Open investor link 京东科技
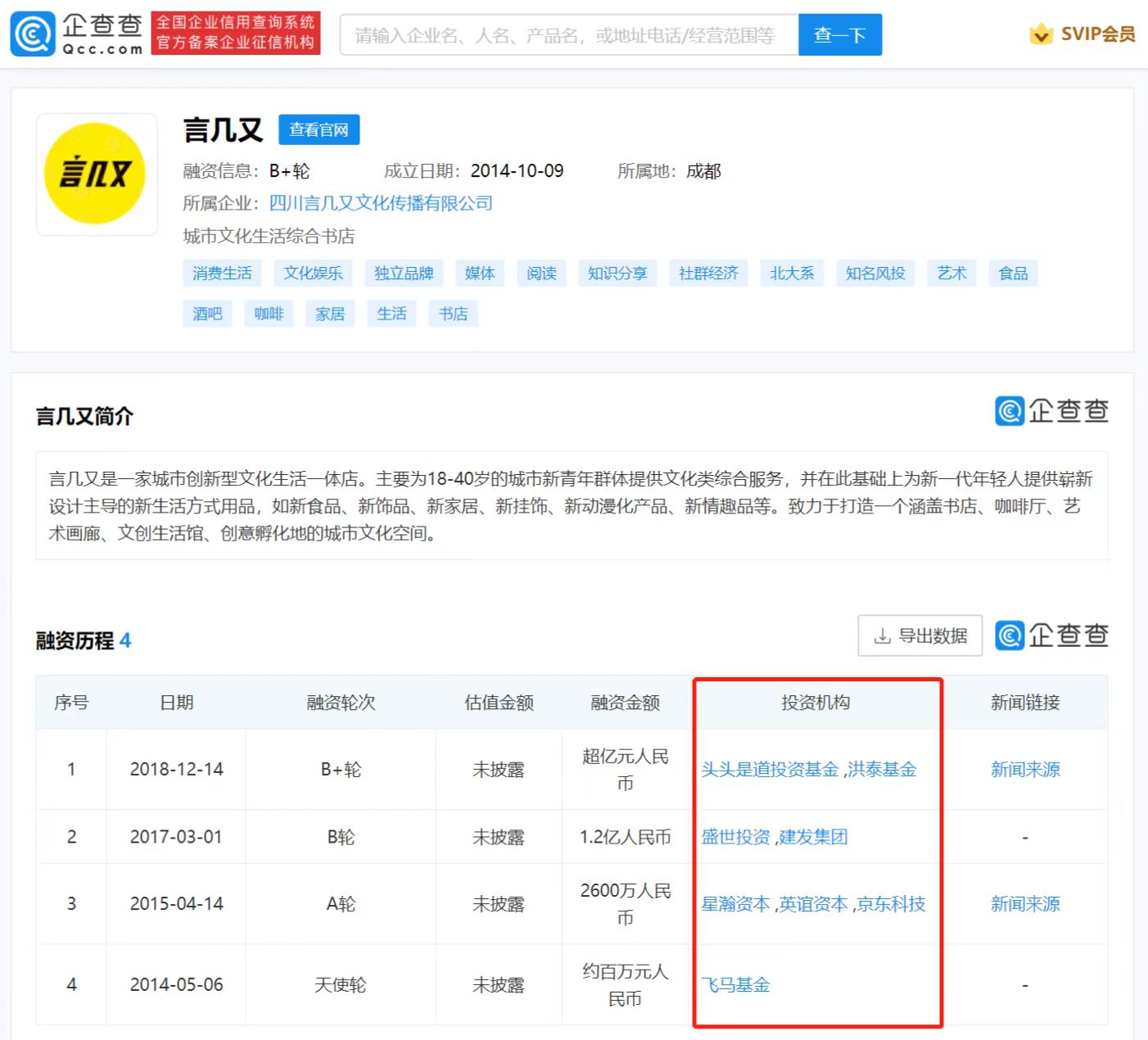The height and width of the screenshot is (1040, 1148). (x=891, y=904)
